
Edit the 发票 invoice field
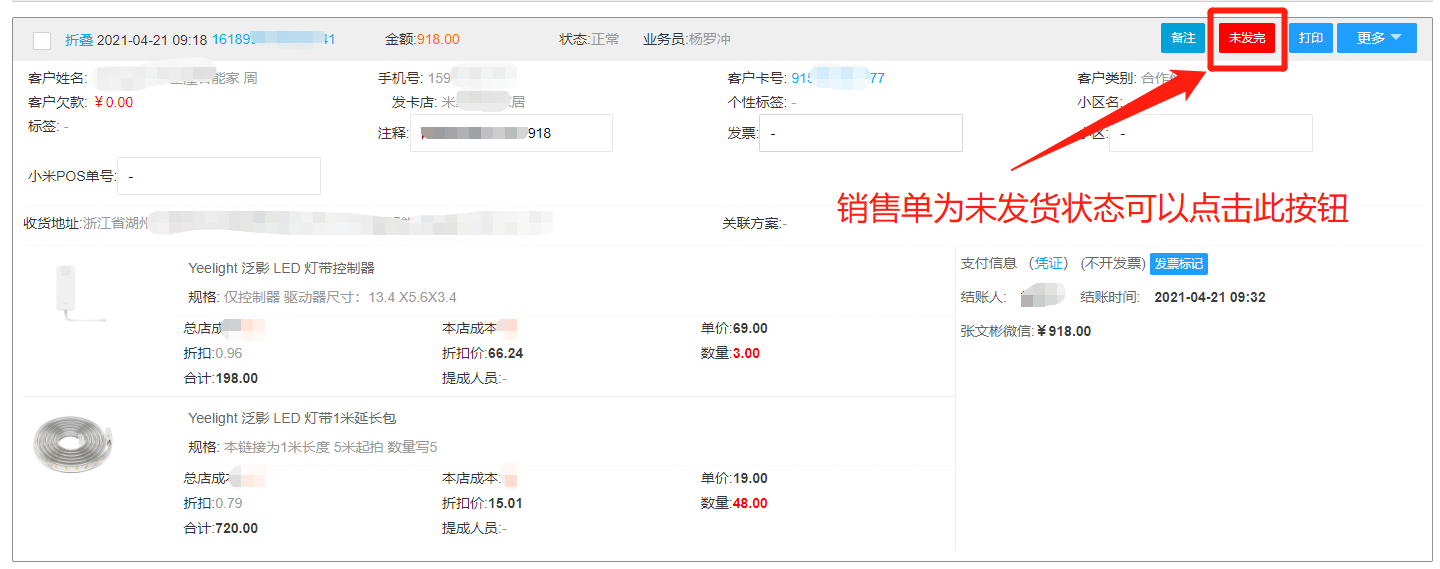[861, 133]
